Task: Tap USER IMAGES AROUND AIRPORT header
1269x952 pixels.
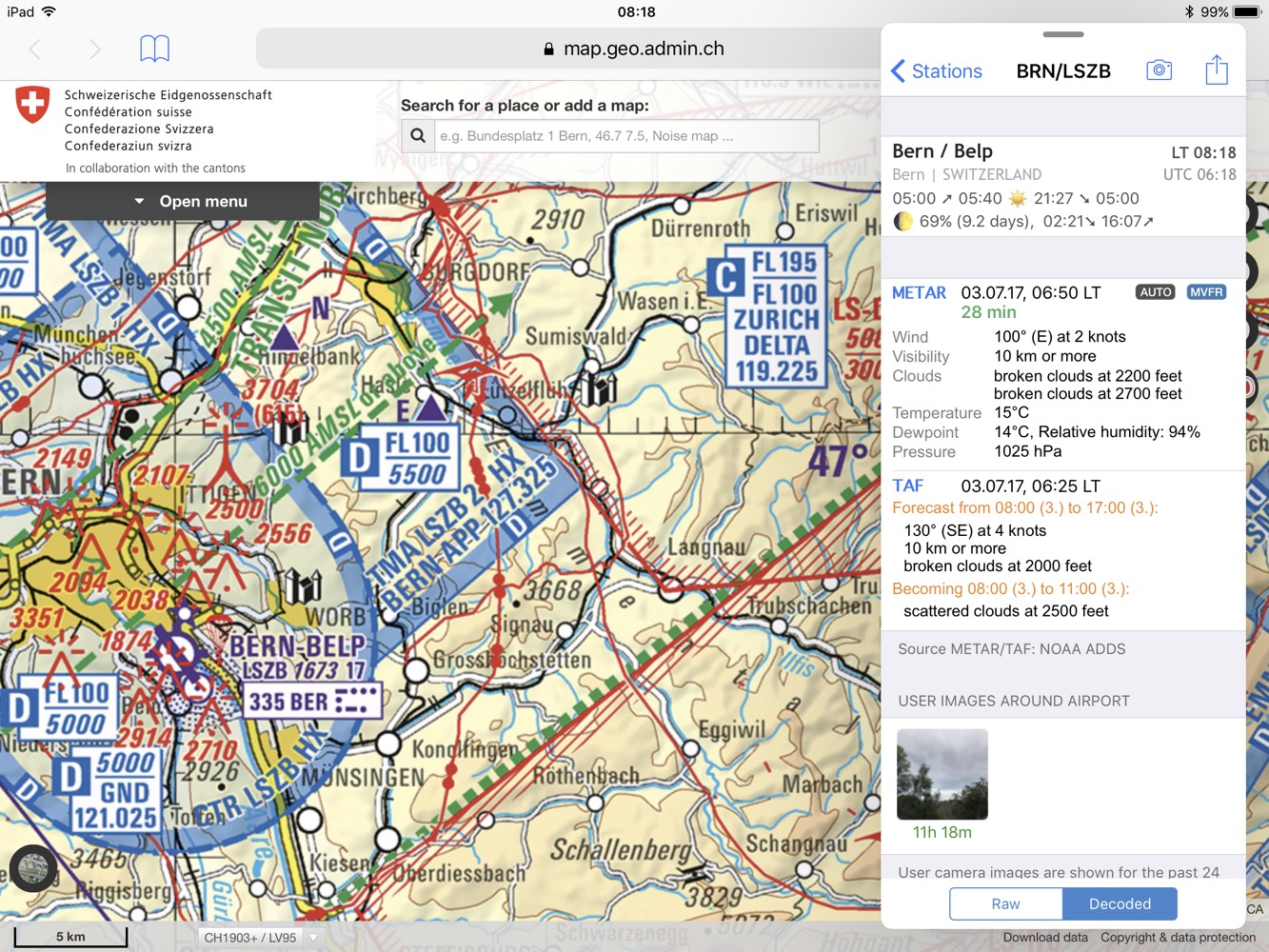Action: (1014, 702)
